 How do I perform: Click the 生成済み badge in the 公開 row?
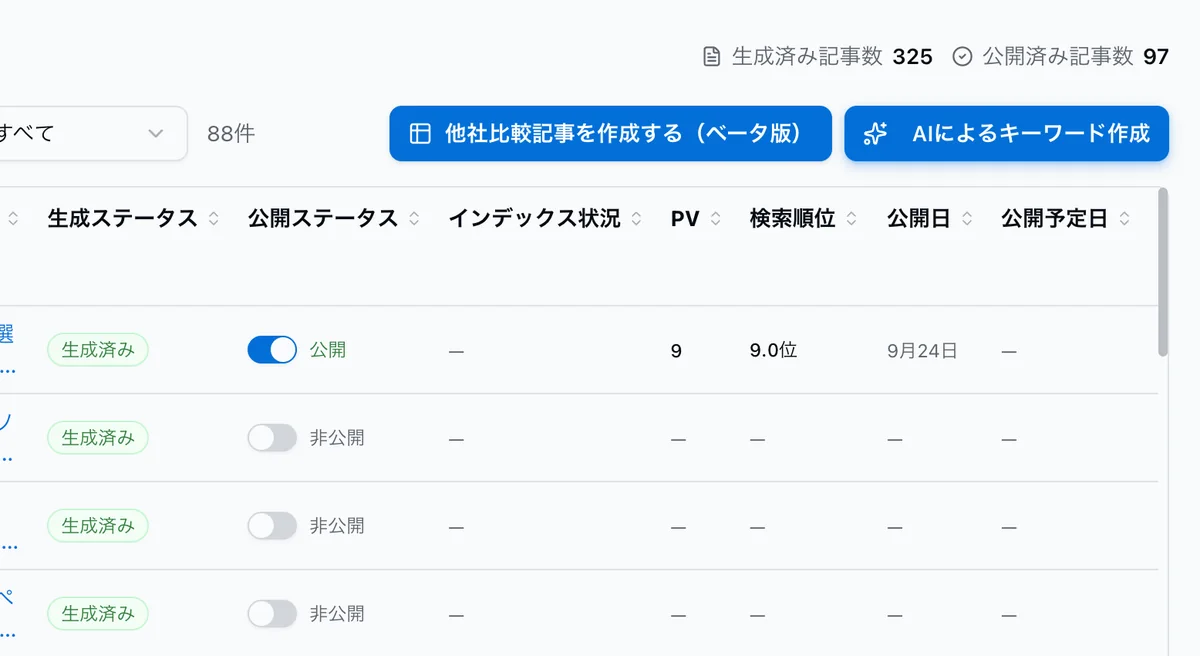(98, 350)
